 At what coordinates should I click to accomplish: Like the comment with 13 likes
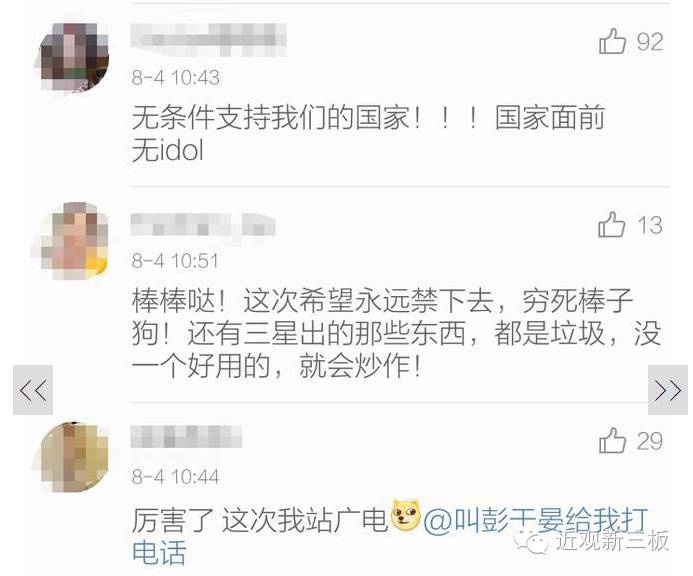coord(611,224)
